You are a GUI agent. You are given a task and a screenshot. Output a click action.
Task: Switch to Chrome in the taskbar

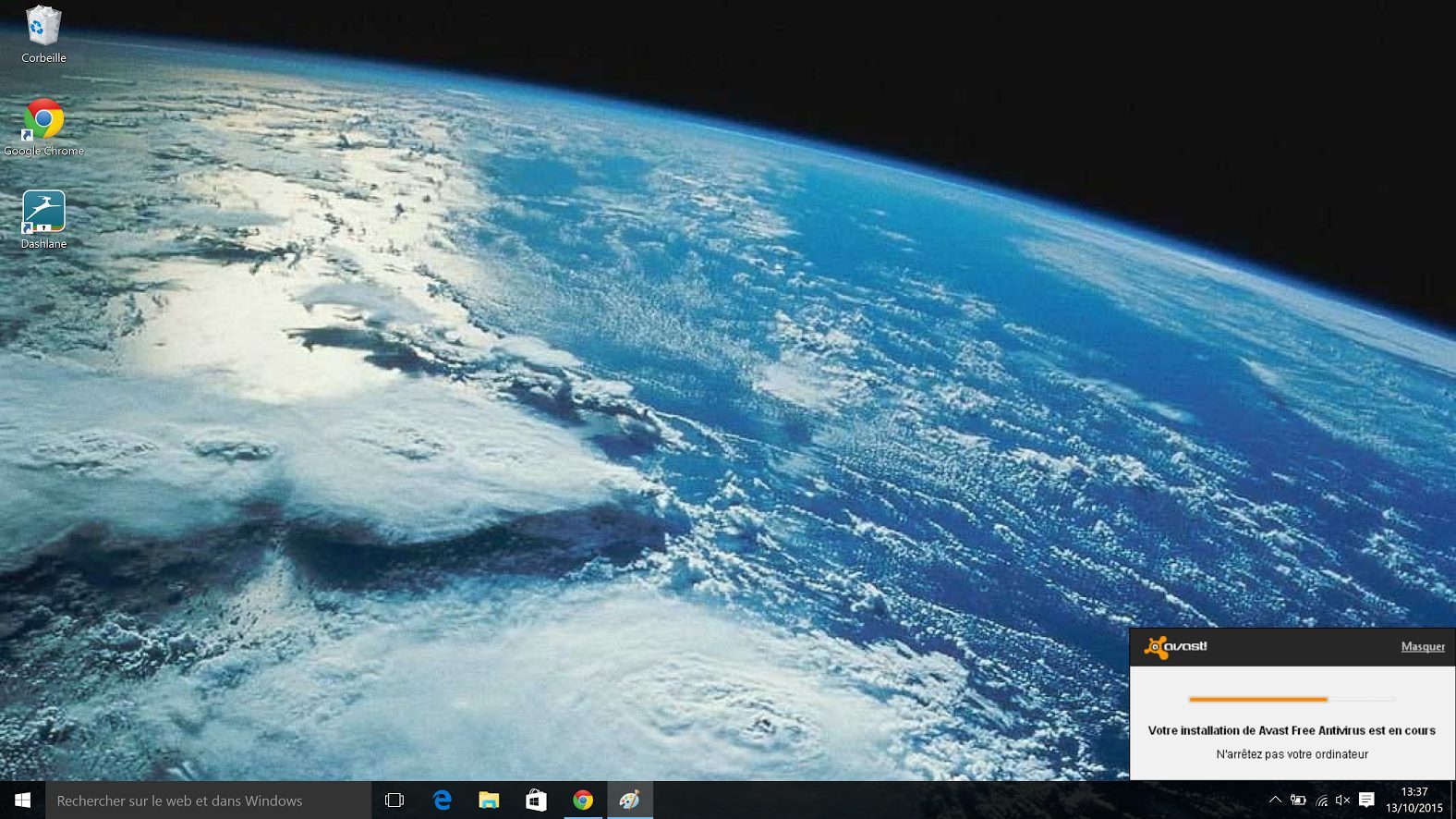coord(583,801)
